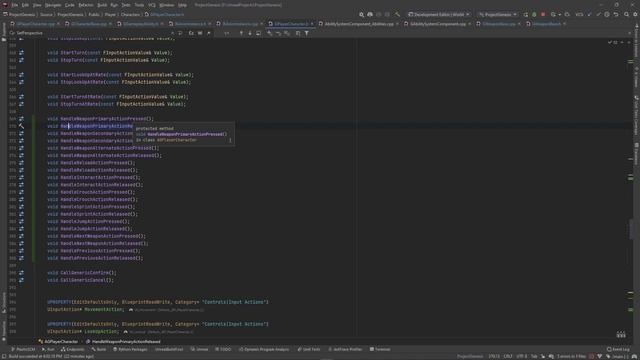
Task: Switch to the GAbilitySystemComponent.cpp tab
Action: coord(438,24)
